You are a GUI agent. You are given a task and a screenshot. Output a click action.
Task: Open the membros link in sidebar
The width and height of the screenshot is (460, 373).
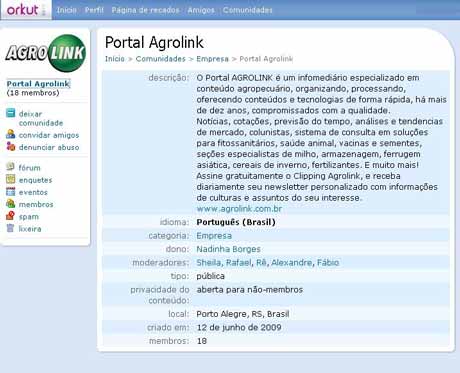pyautogui.click(x=36, y=204)
